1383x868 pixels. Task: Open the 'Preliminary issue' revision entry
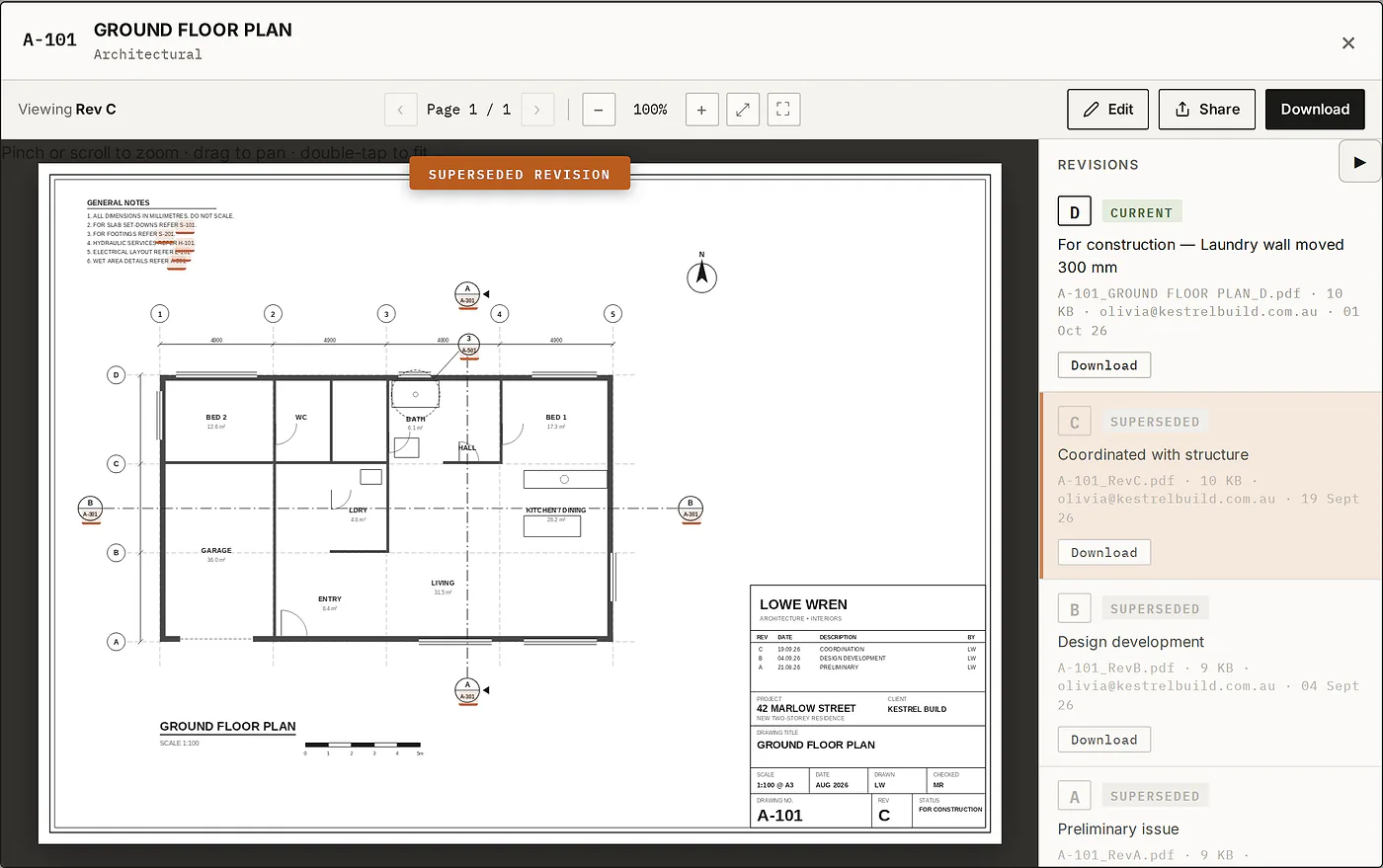[x=1210, y=818]
